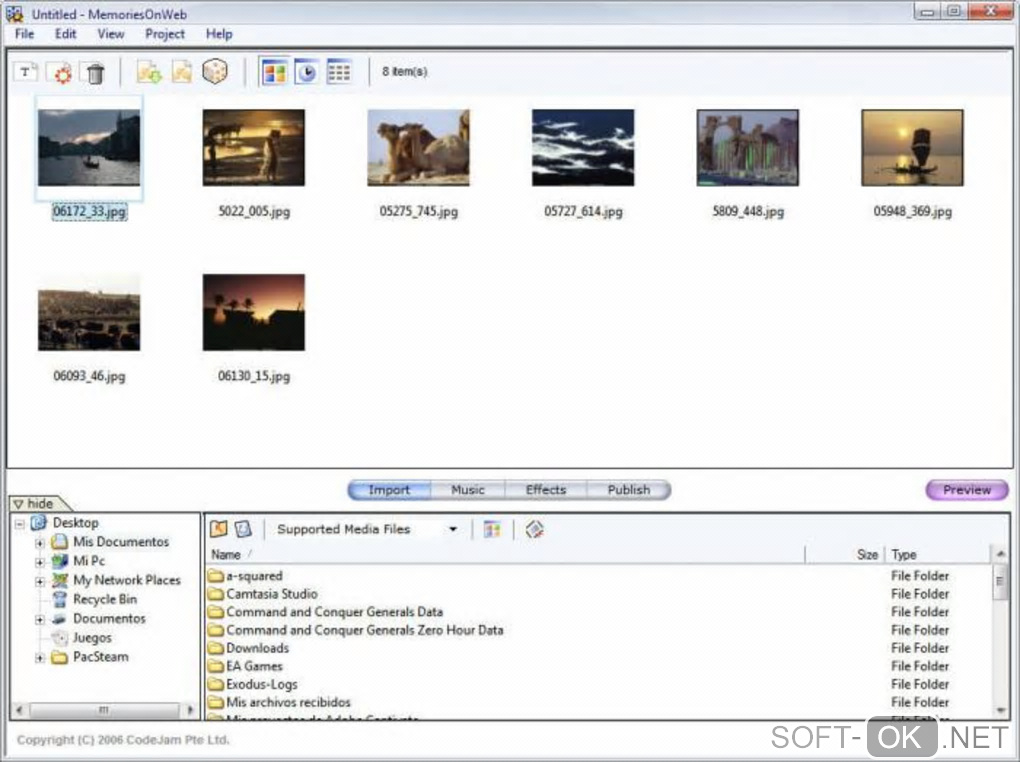Open the Project menu
Screen dimensions: 1020x762
pyautogui.click(x=165, y=34)
